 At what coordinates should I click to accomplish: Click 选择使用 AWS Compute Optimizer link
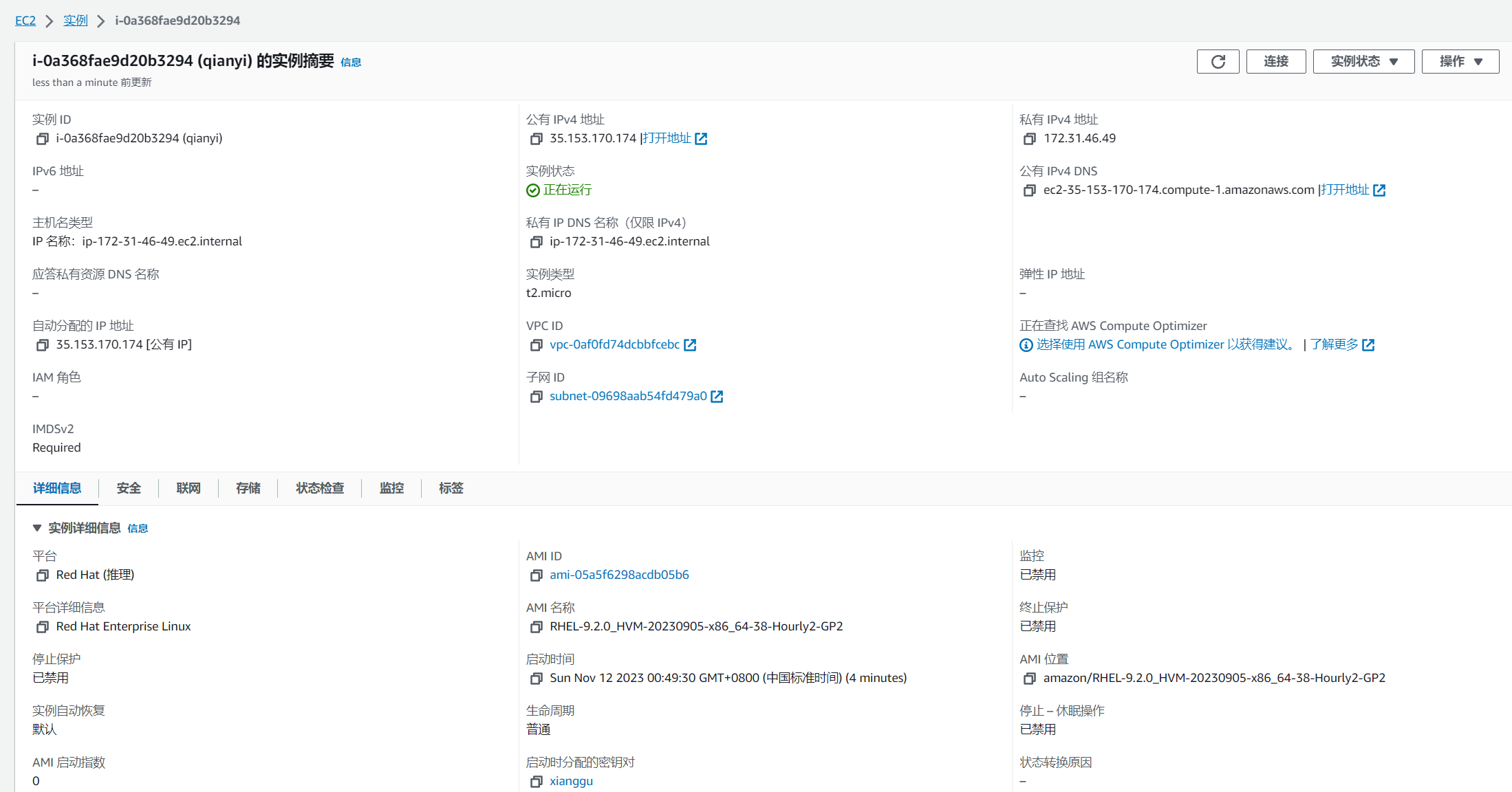click(1167, 344)
